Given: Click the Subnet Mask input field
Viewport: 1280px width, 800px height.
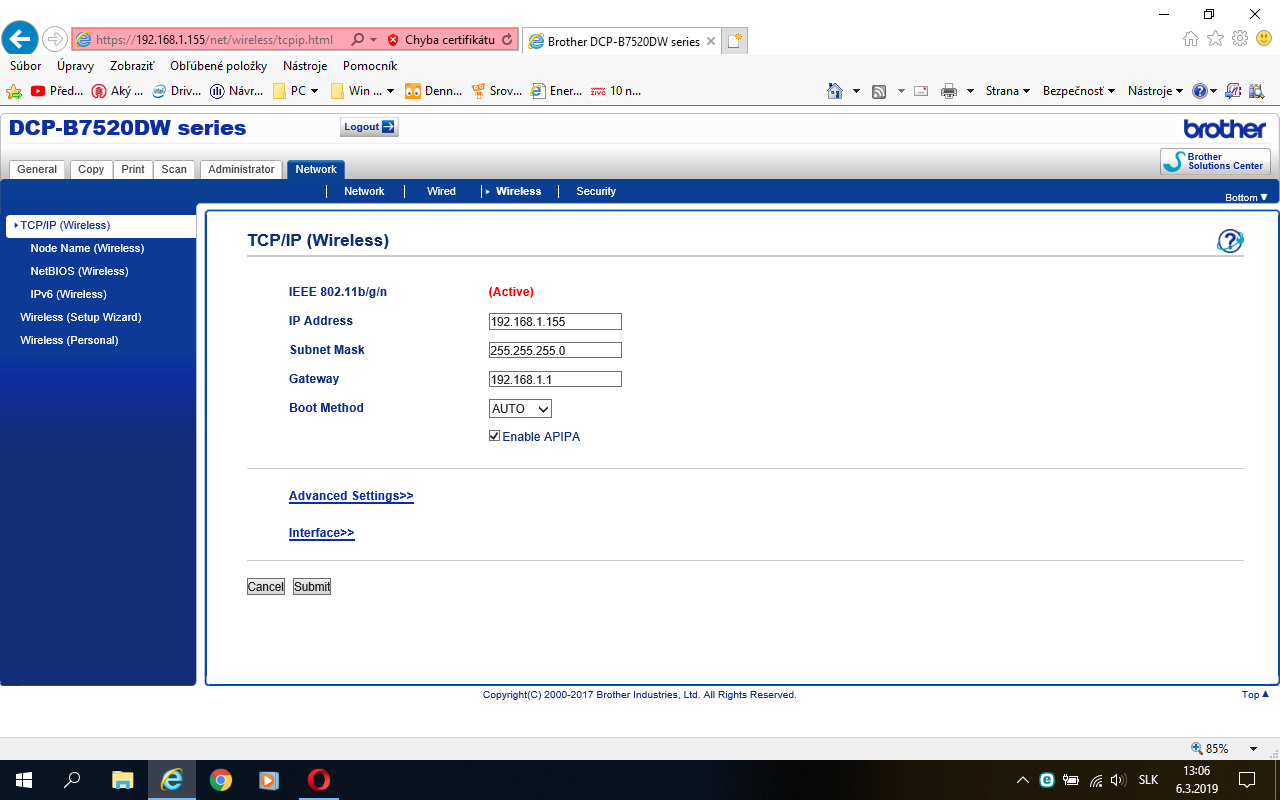Looking at the screenshot, I should click(555, 350).
